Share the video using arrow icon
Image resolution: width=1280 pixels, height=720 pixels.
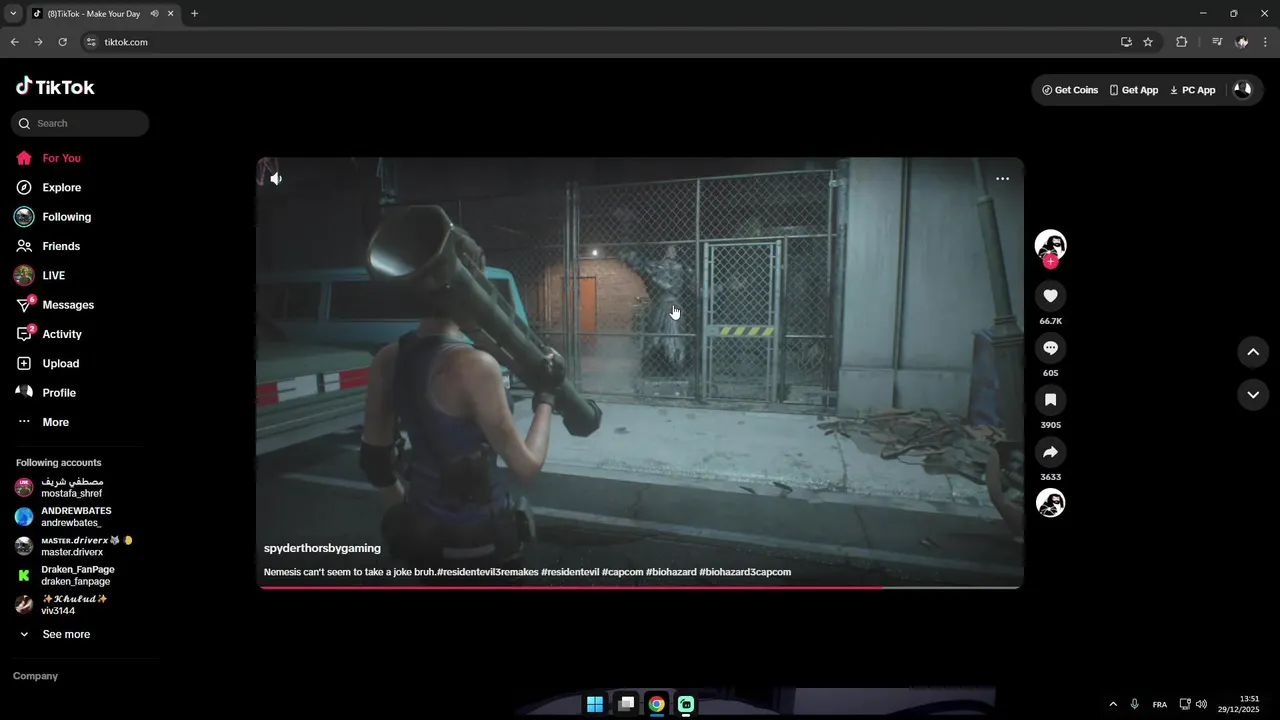click(1050, 452)
